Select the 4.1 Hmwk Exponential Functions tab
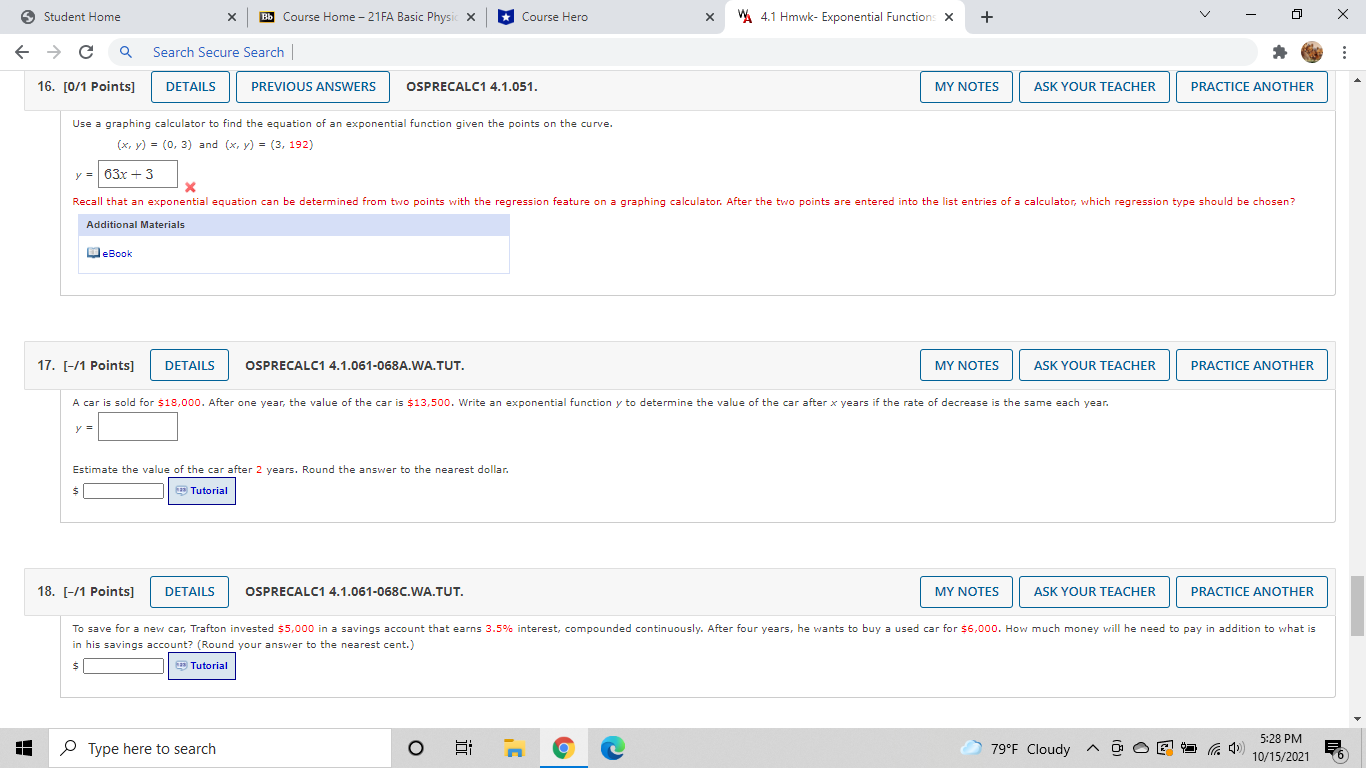Image resolution: width=1366 pixels, height=768 pixels. [845, 17]
